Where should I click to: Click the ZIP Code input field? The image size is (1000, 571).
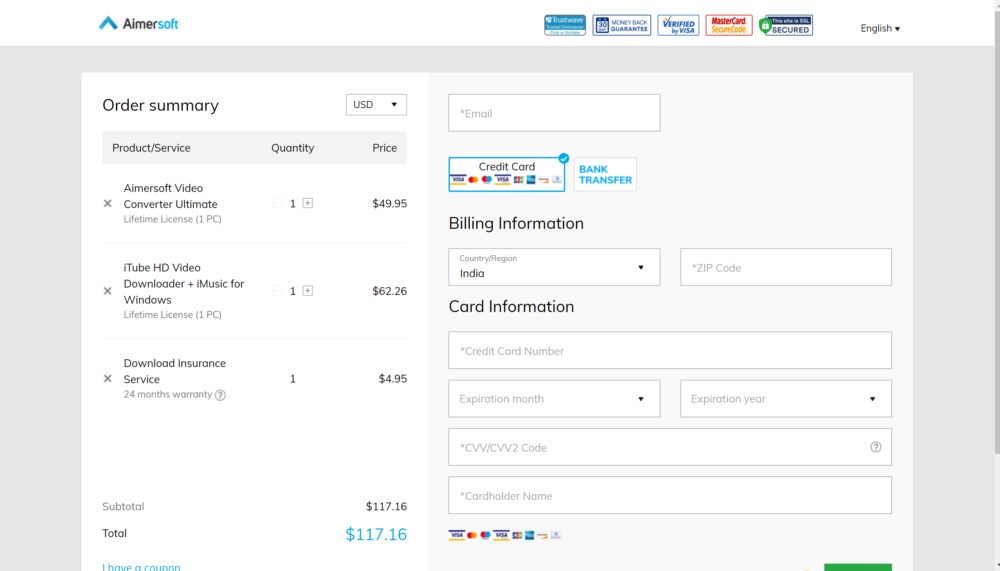point(786,267)
